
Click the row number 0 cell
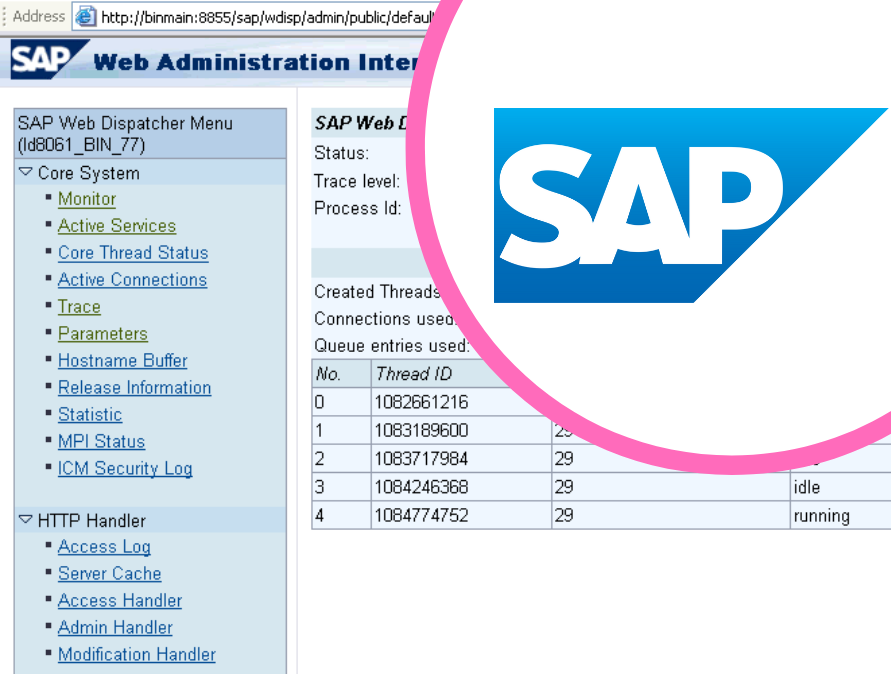pos(342,402)
